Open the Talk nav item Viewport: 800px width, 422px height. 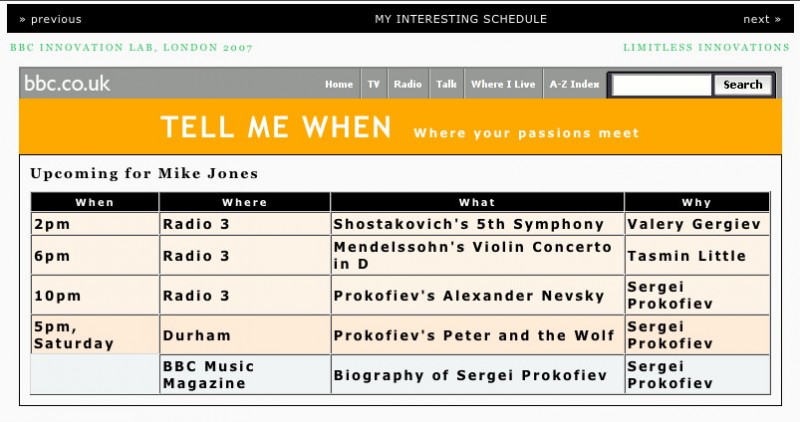click(446, 85)
